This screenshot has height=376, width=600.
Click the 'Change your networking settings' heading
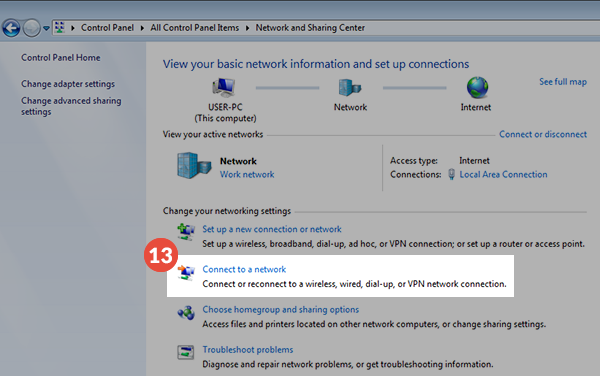pos(227,211)
